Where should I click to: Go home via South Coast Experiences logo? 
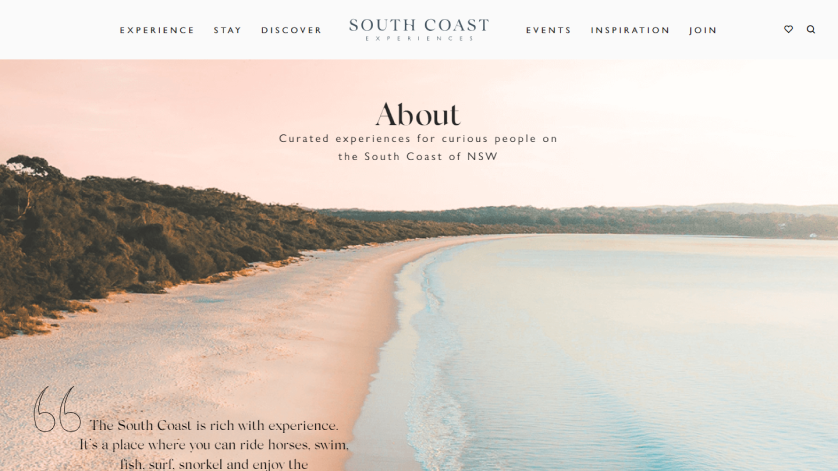[x=419, y=29]
